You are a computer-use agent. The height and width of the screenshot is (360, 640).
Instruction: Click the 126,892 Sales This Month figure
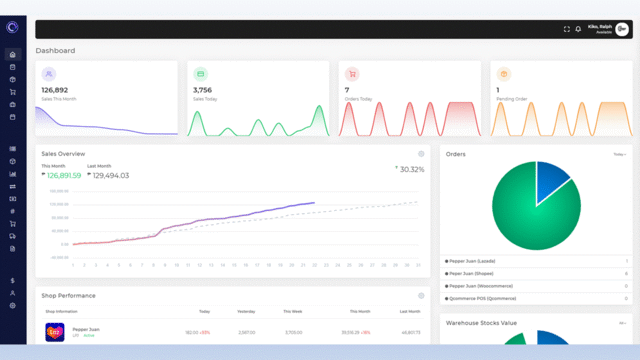click(x=55, y=90)
